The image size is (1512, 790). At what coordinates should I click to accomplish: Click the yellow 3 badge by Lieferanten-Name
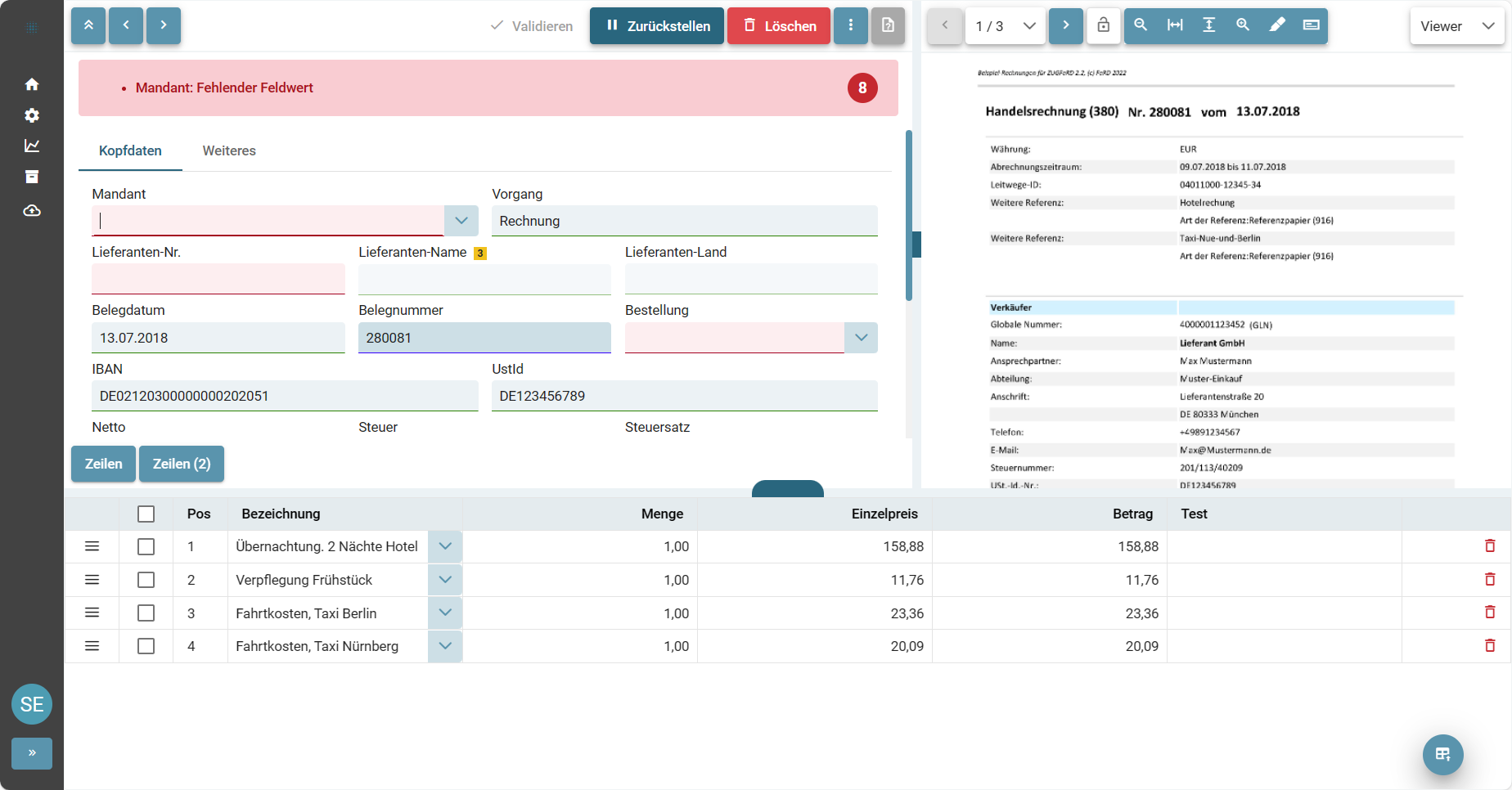(x=480, y=254)
